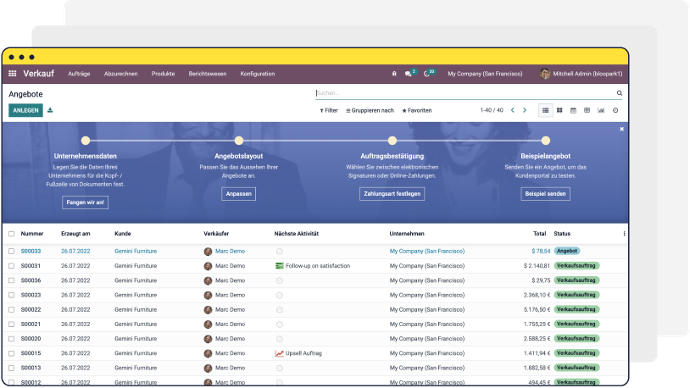Open the conversations chat bubble icon
This screenshot has width=690, height=388.
tap(408, 74)
